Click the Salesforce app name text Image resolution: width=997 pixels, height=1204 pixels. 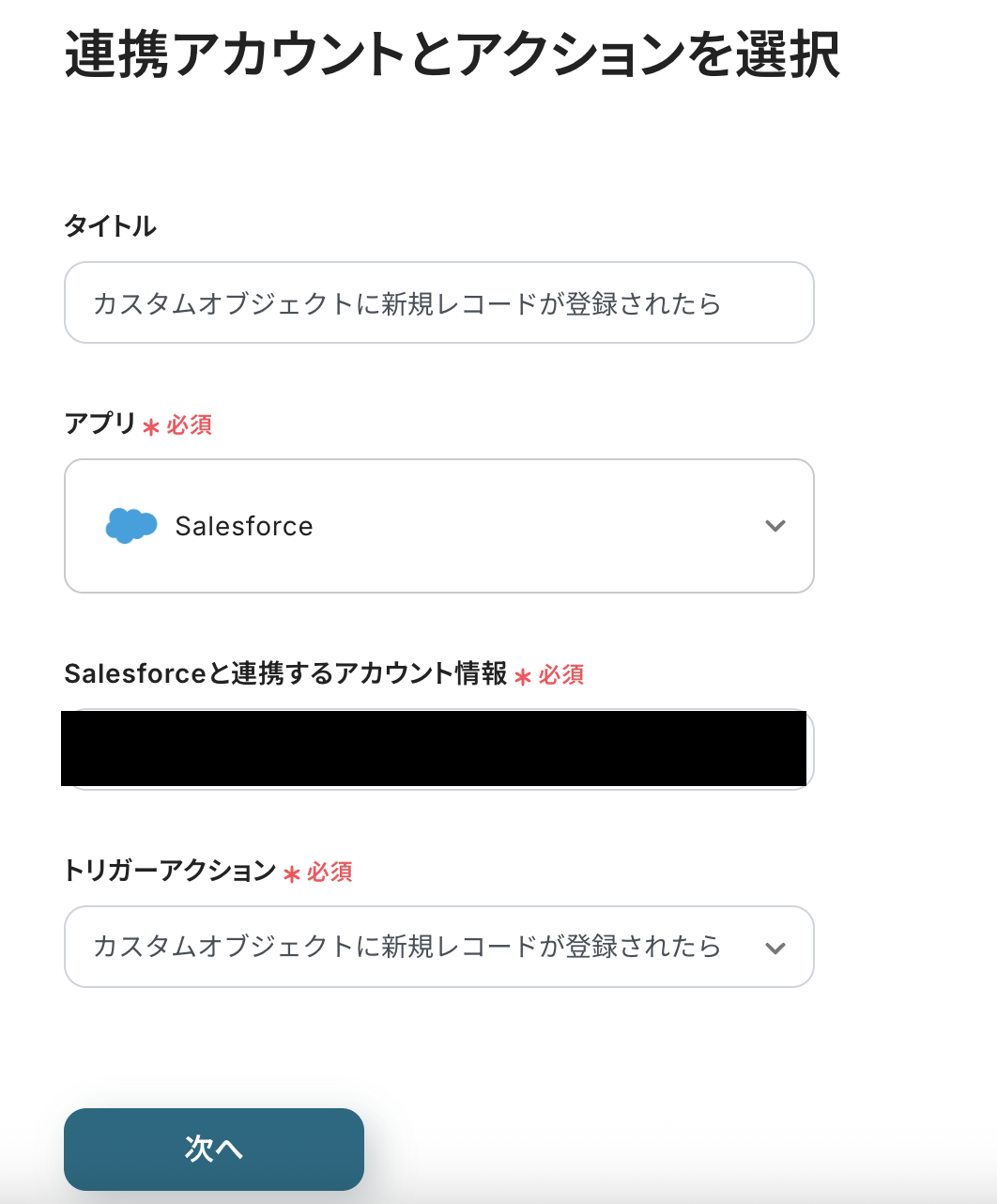244,526
